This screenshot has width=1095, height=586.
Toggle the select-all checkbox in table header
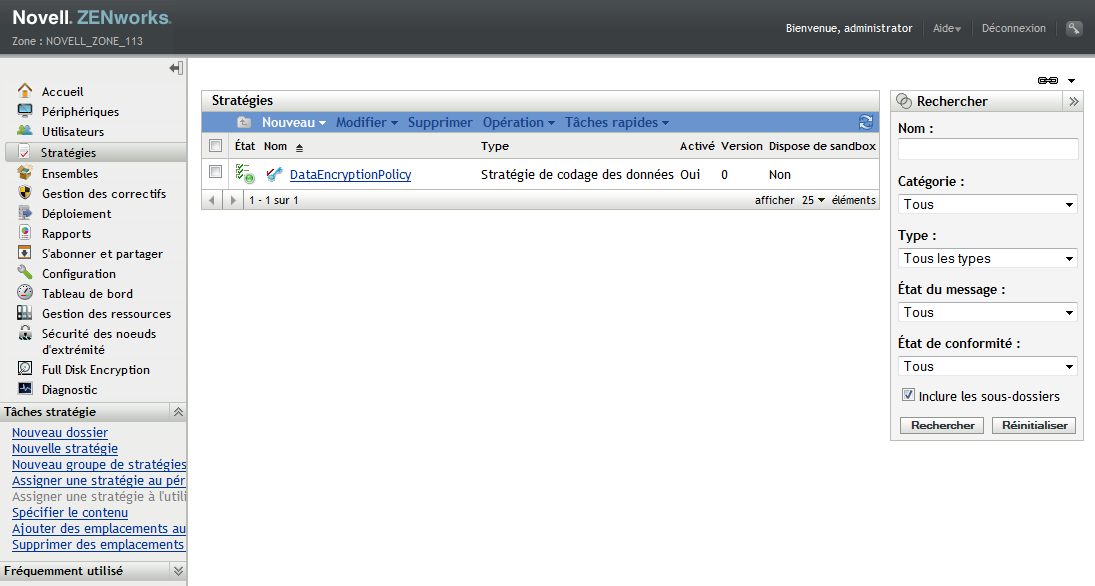[215, 146]
